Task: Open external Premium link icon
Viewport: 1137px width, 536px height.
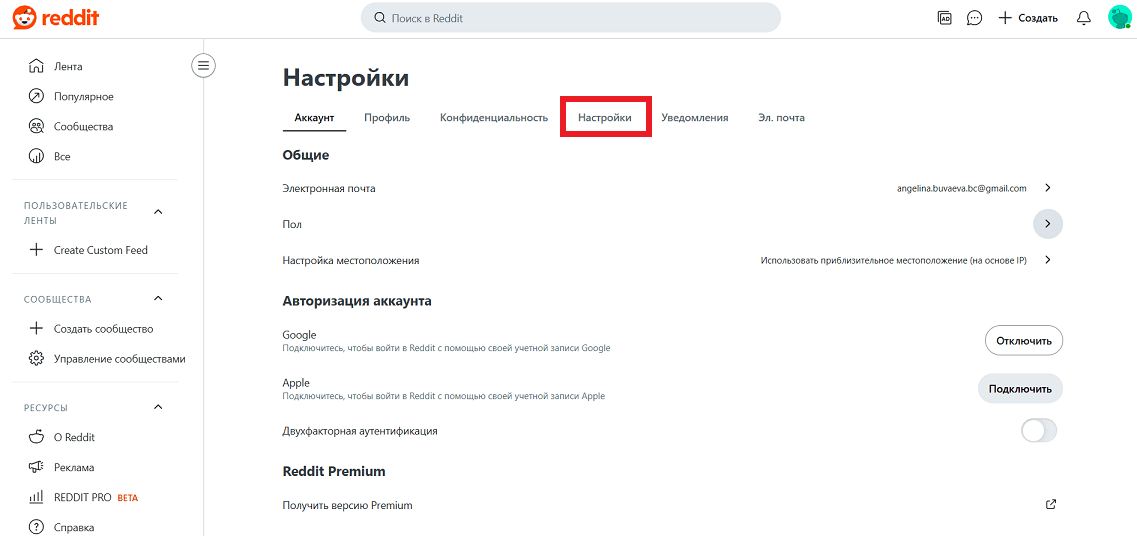Action: click(x=1051, y=505)
